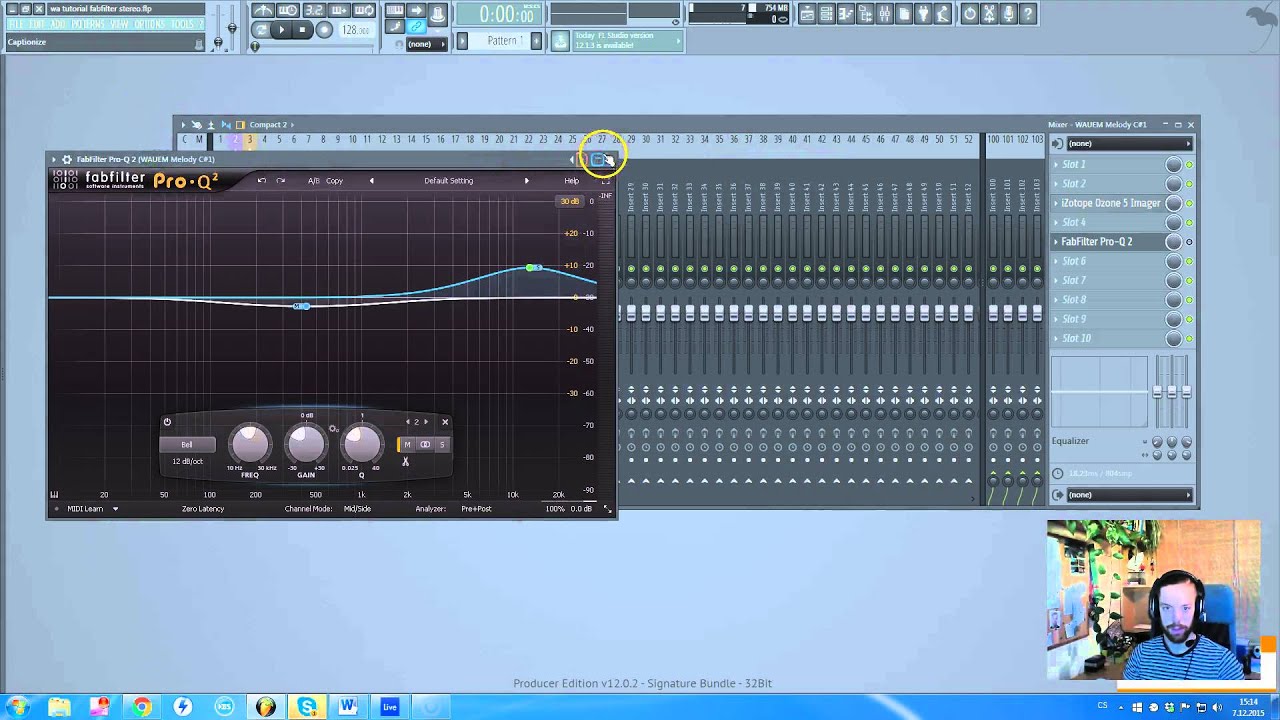Viewport: 1280px width, 720px height.
Task: Open Compact 2 mixer layout menu
Action: point(271,125)
